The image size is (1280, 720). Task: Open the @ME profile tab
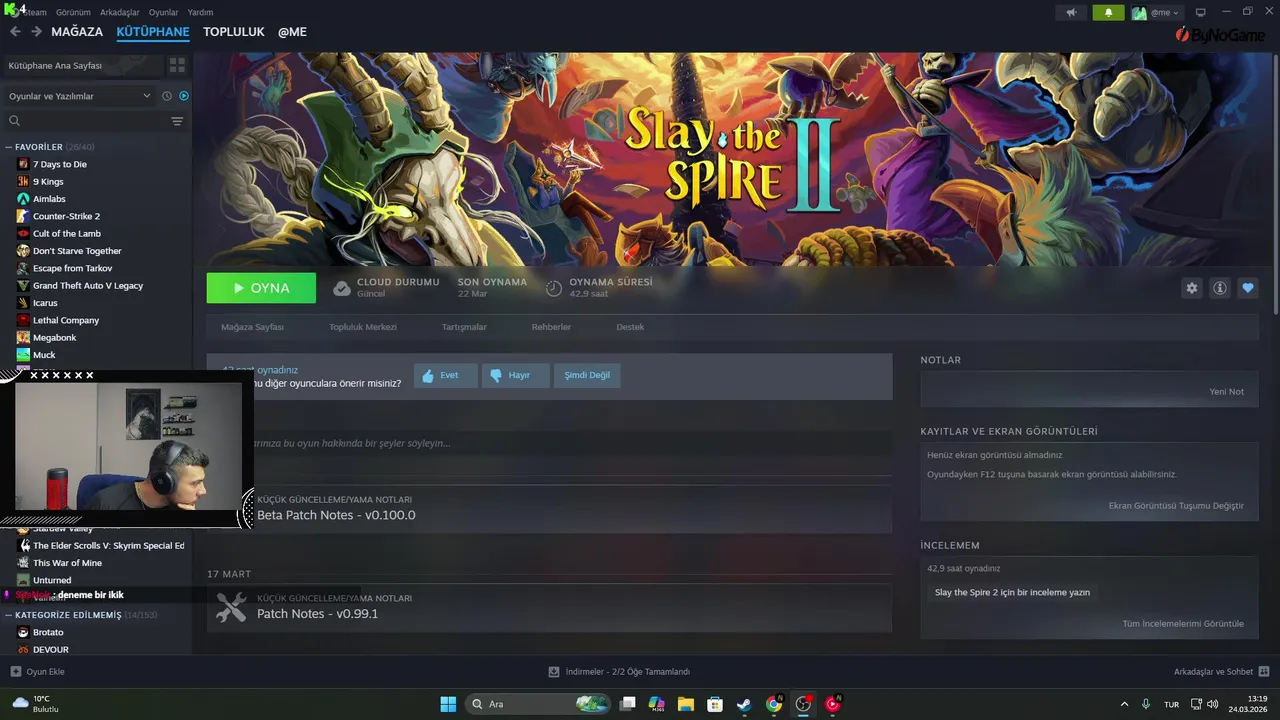pos(292,32)
